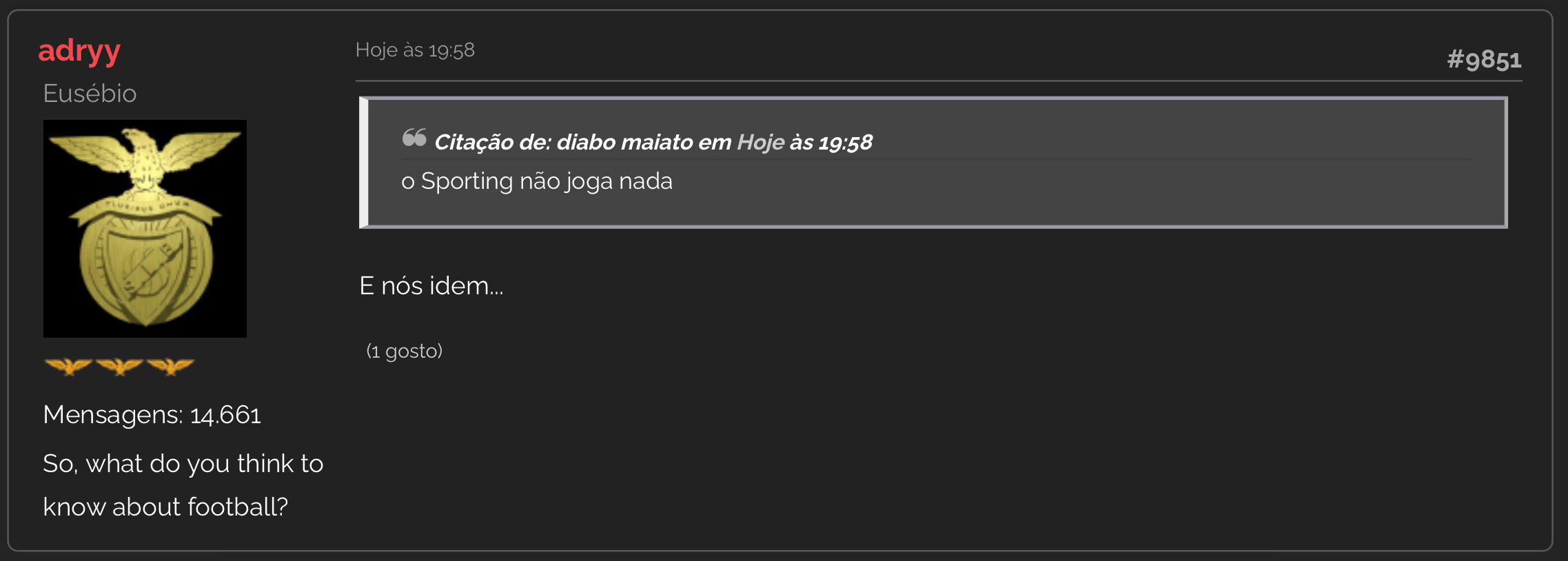1568x561 pixels.
Task: Click signature line 'So, what do you think to'
Action: point(183,464)
